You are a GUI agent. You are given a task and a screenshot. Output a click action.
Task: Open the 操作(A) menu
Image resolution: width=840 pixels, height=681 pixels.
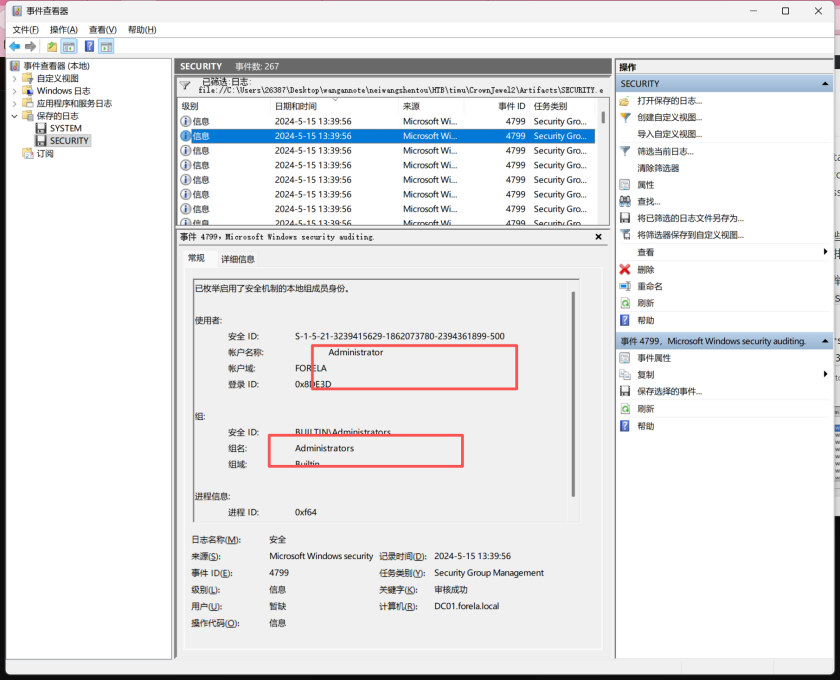64,29
